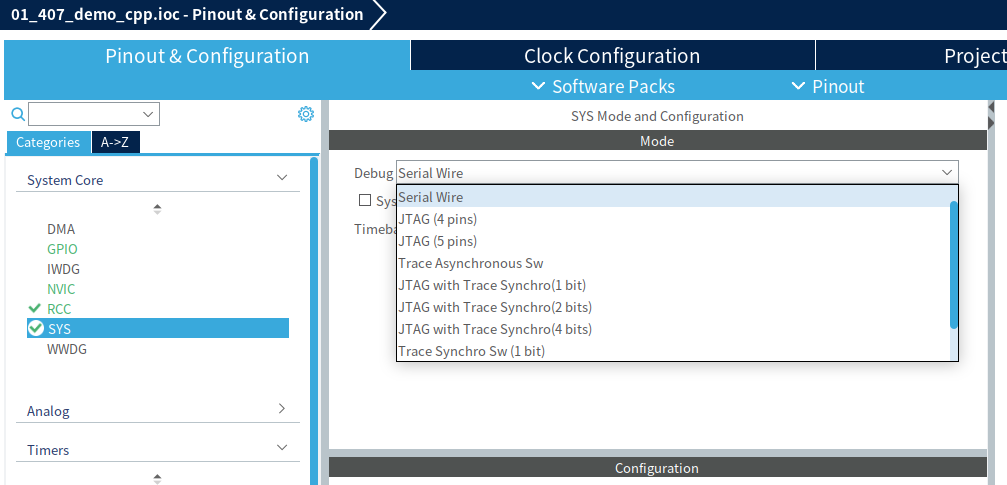The height and width of the screenshot is (485, 1007).
Task: Open the Debug mode combo box
Action: (676, 173)
